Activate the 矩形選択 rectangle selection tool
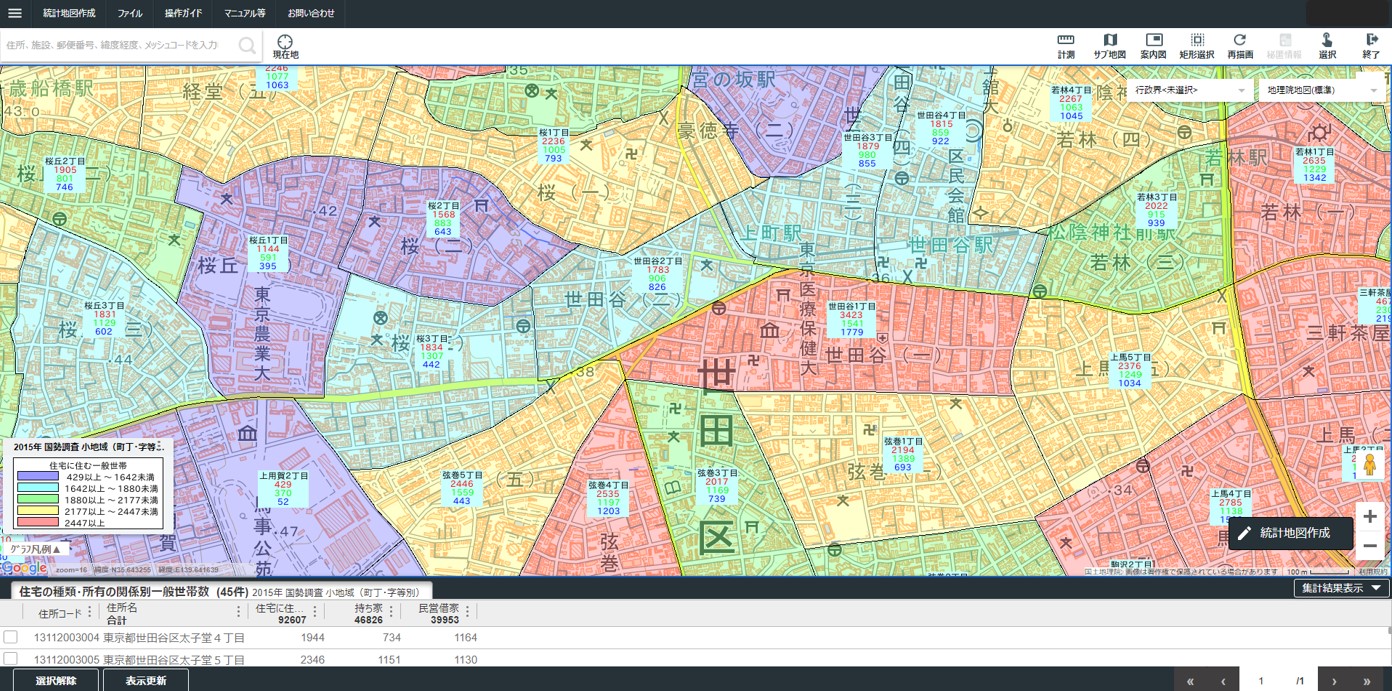Image resolution: width=1392 pixels, height=691 pixels. pos(1197,47)
